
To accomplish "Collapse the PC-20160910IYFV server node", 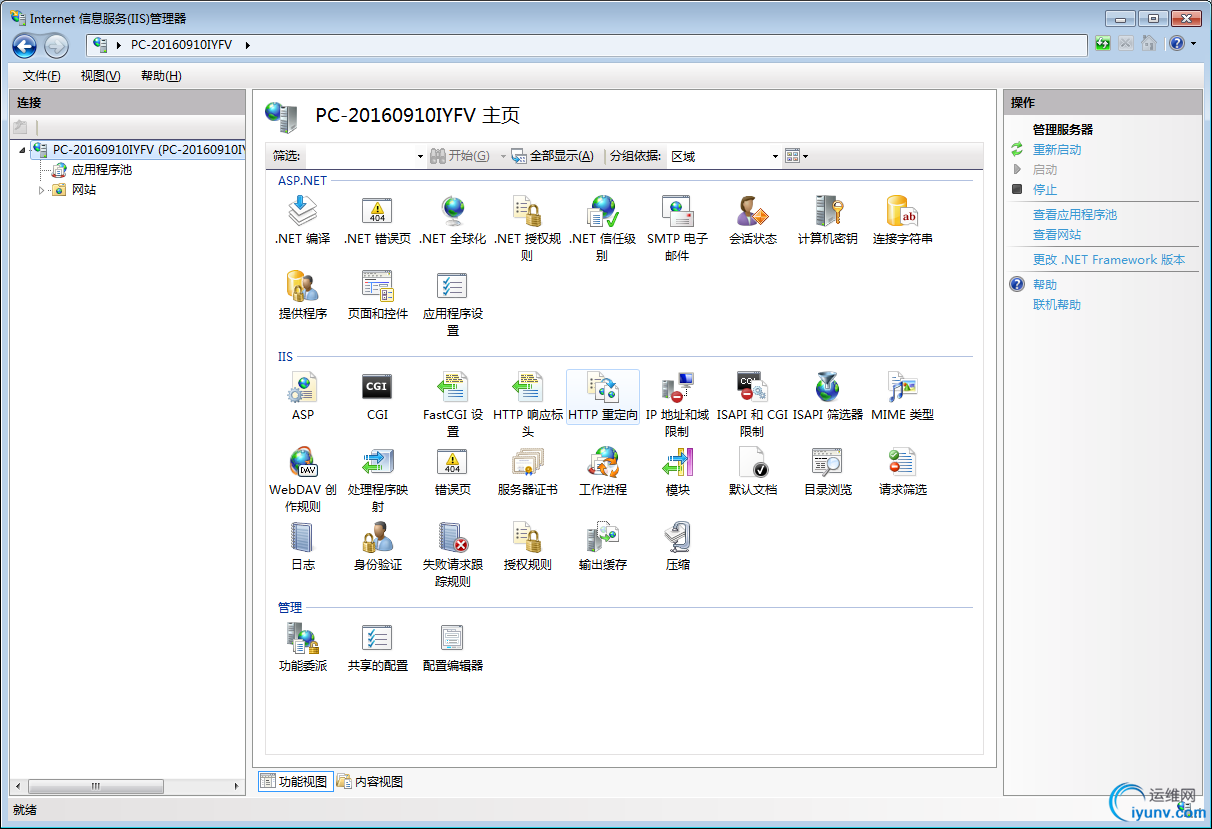I will click(23, 150).
